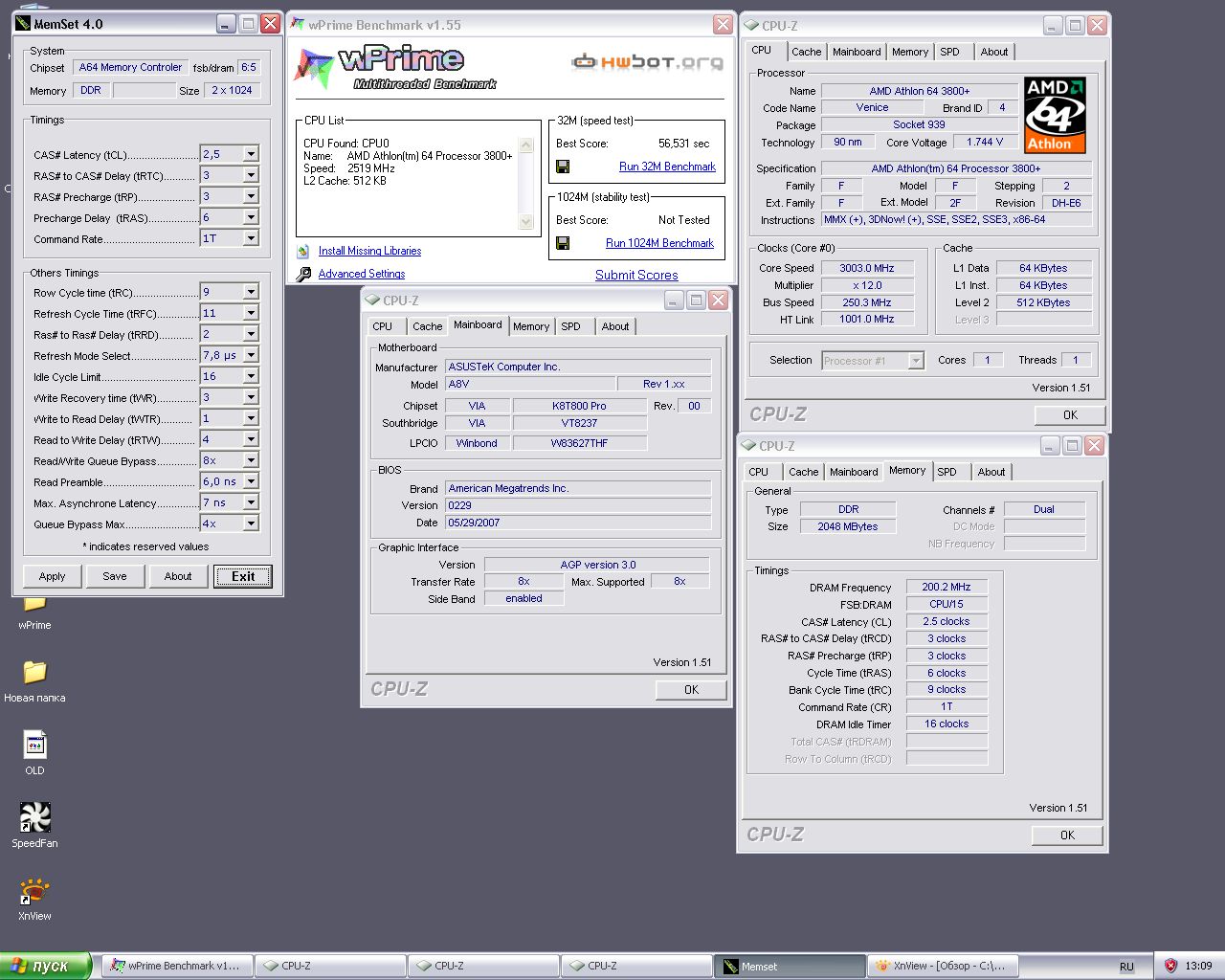
Task: Click the 32M benchmark save floppy icon
Action: [x=563, y=167]
